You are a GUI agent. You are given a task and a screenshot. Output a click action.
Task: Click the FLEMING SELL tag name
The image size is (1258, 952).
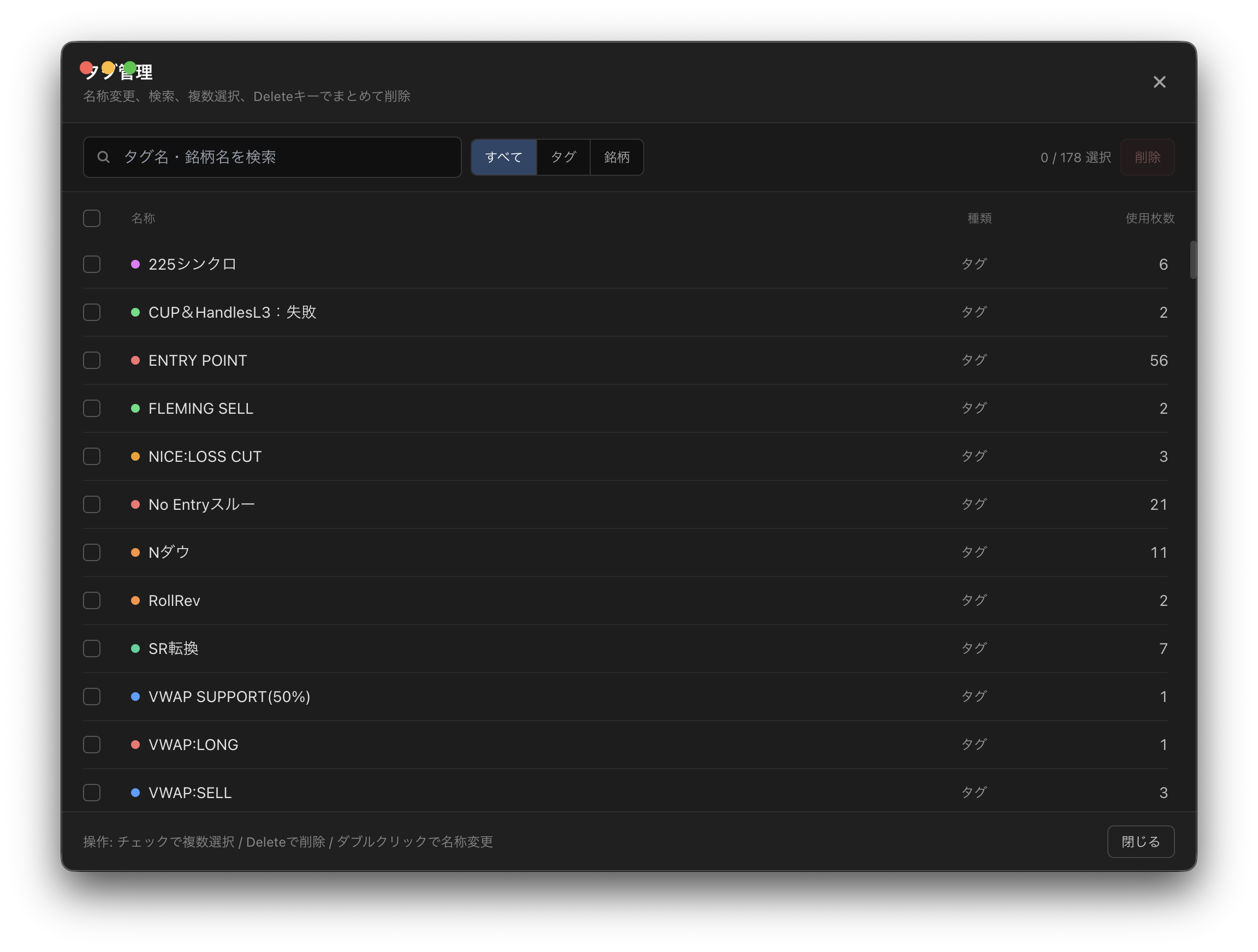(x=201, y=408)
